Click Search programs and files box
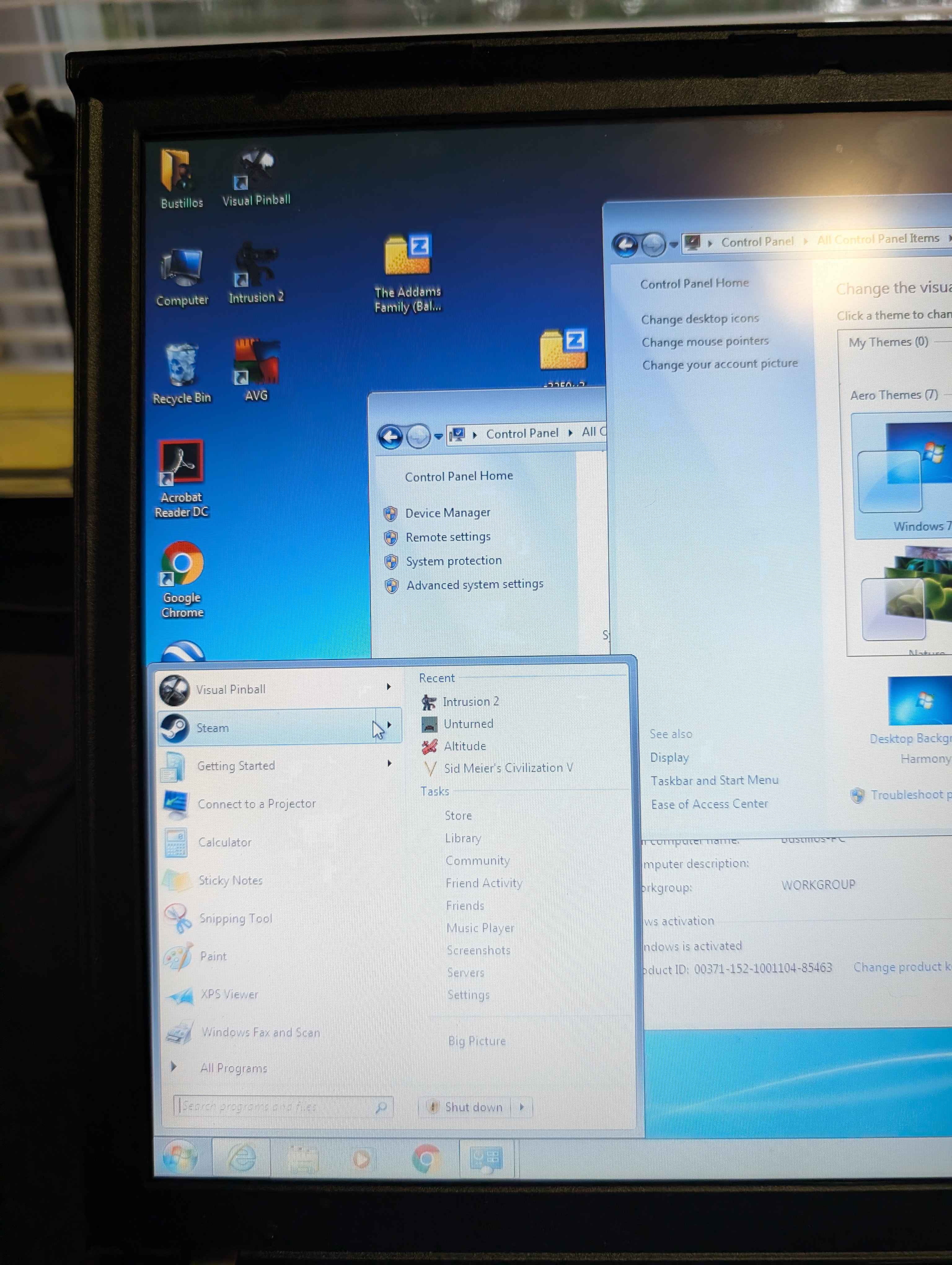Screen dimensions: 952x1265 pos(274,1107)
